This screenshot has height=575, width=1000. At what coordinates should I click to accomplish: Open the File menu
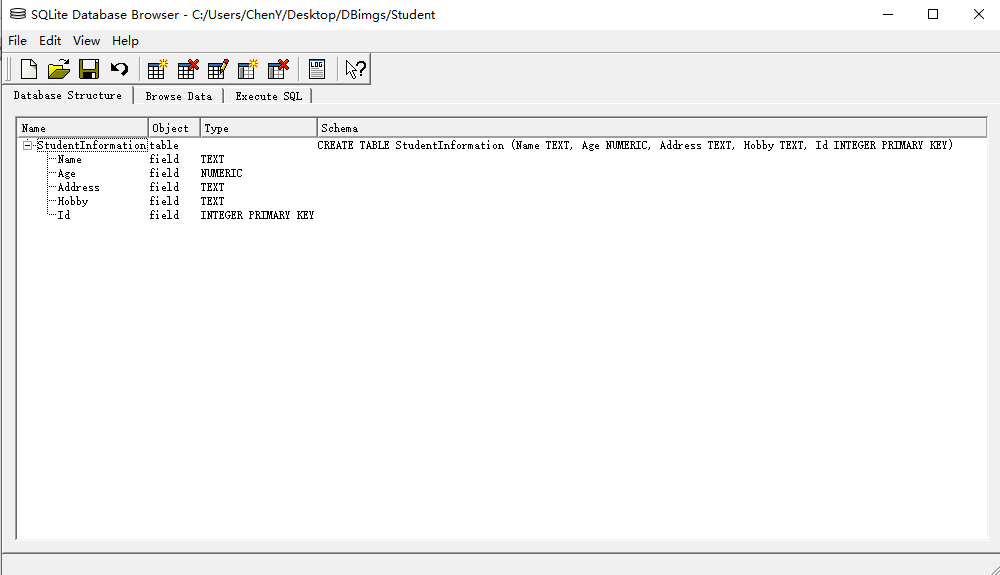click(x=17, y=41)
